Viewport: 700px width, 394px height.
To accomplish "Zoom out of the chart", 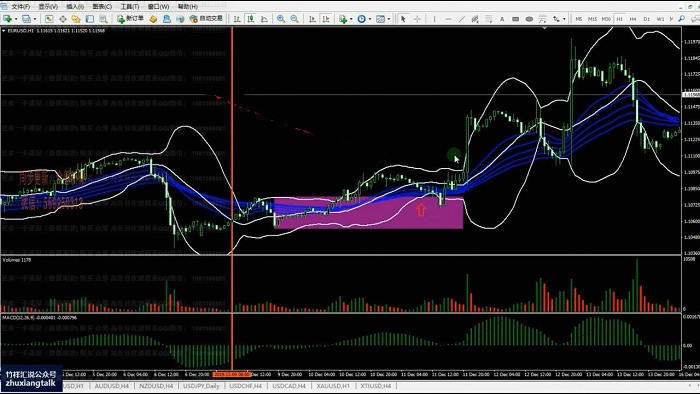I will pyautogui.click(x=295, y=19).
